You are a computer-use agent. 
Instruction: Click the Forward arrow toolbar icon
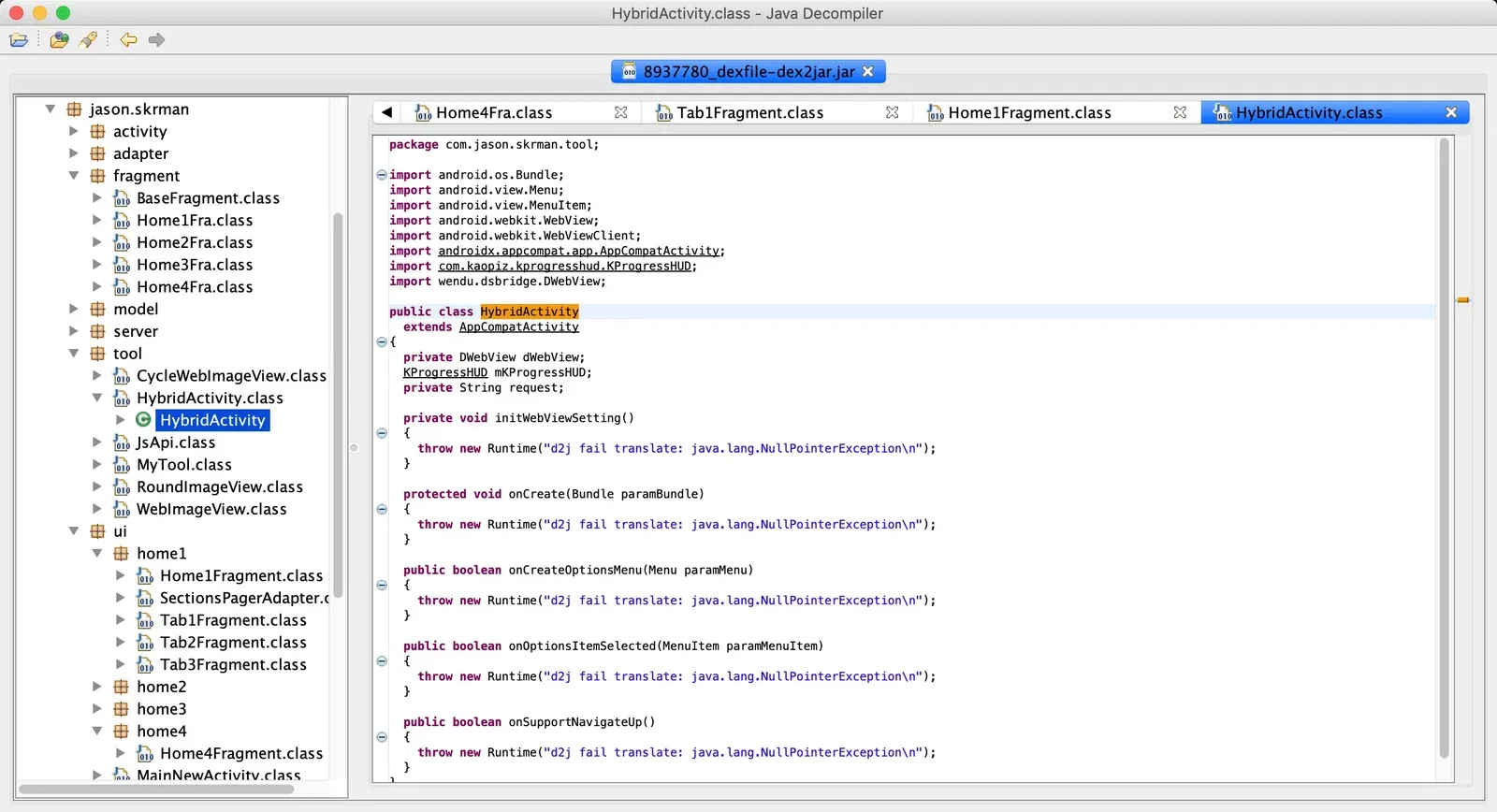click(156, 40)
